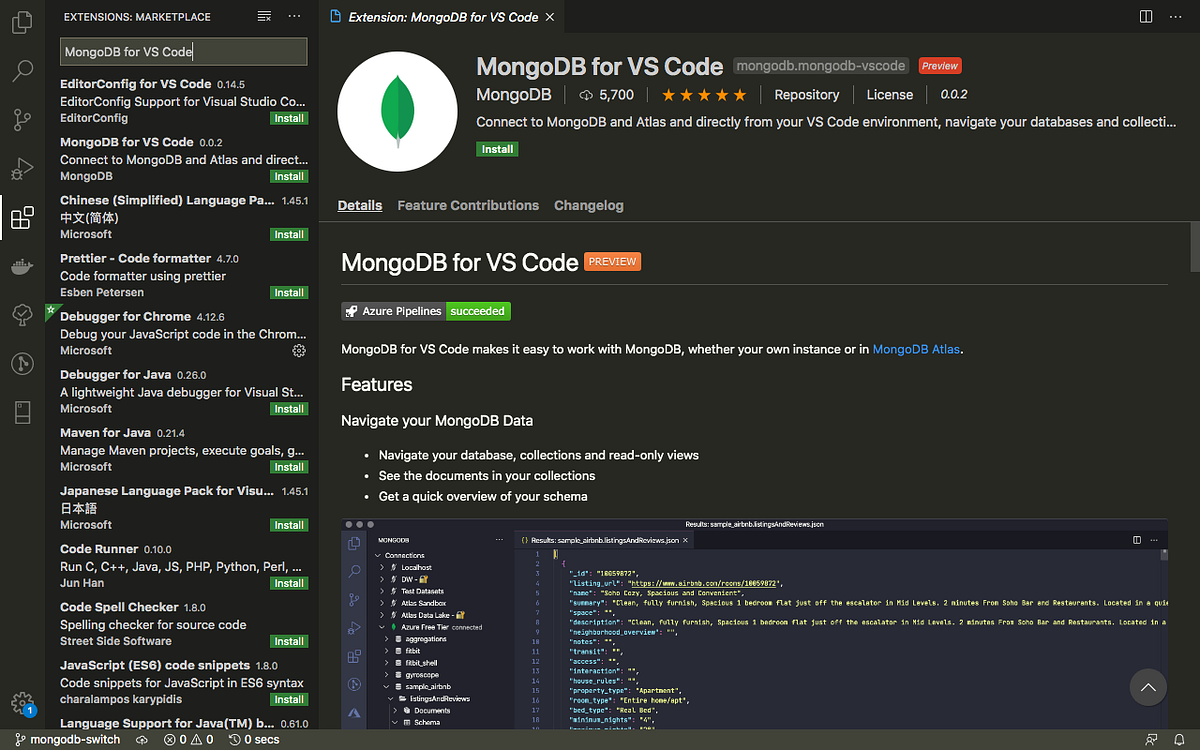Click the mongodb-switch branch indicator
Screen dimensions: 1200x750
click(66, 739)
